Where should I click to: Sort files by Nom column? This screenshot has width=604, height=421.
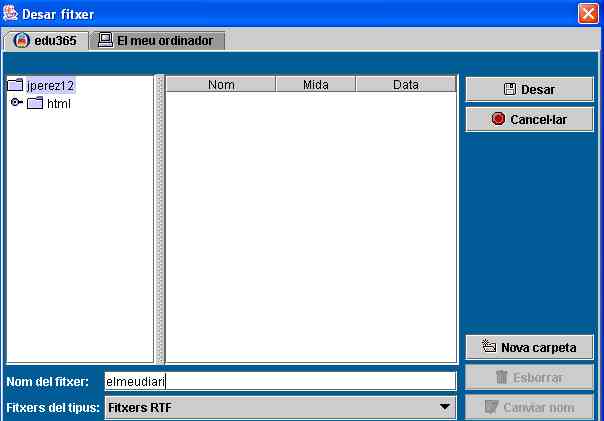pos(221,84)
